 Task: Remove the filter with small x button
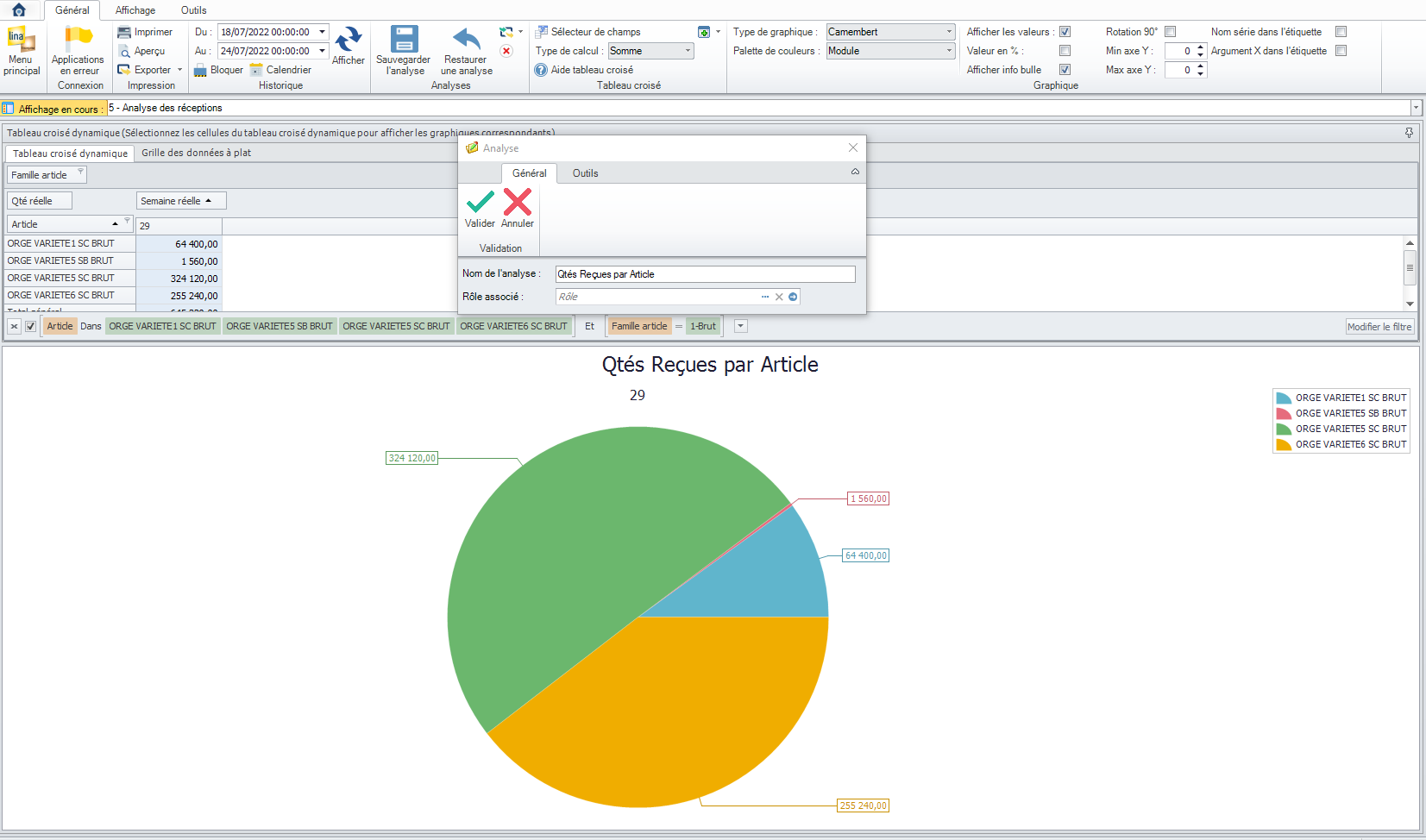point(14,327)
